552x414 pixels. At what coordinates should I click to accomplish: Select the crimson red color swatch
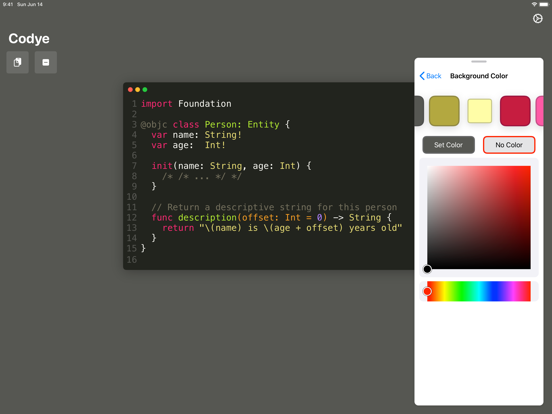515,111
